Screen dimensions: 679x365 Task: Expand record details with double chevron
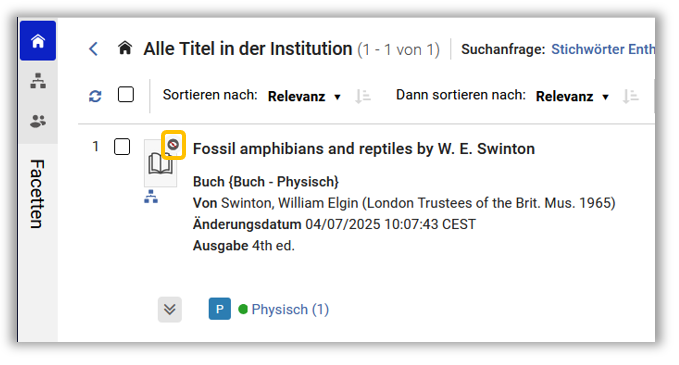click(170, 309)
